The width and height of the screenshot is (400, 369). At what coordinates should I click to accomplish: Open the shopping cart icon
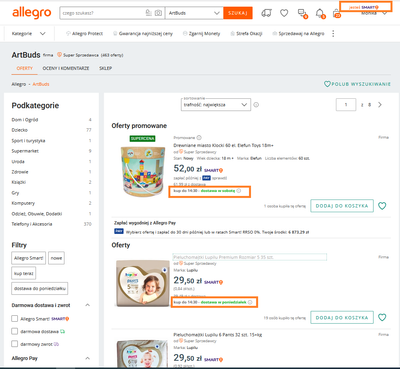337,14
